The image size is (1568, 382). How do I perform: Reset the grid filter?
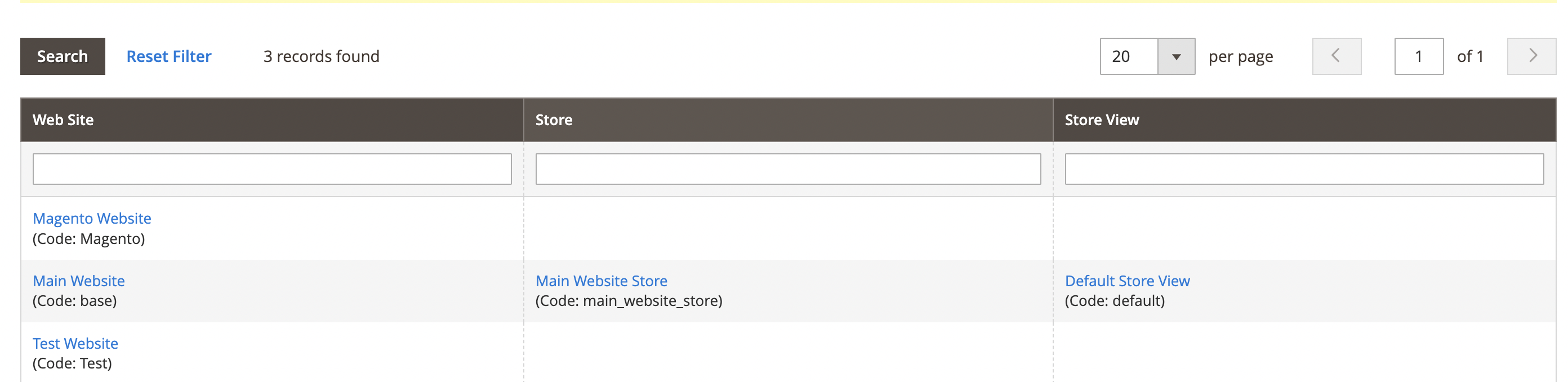(168, 56)
